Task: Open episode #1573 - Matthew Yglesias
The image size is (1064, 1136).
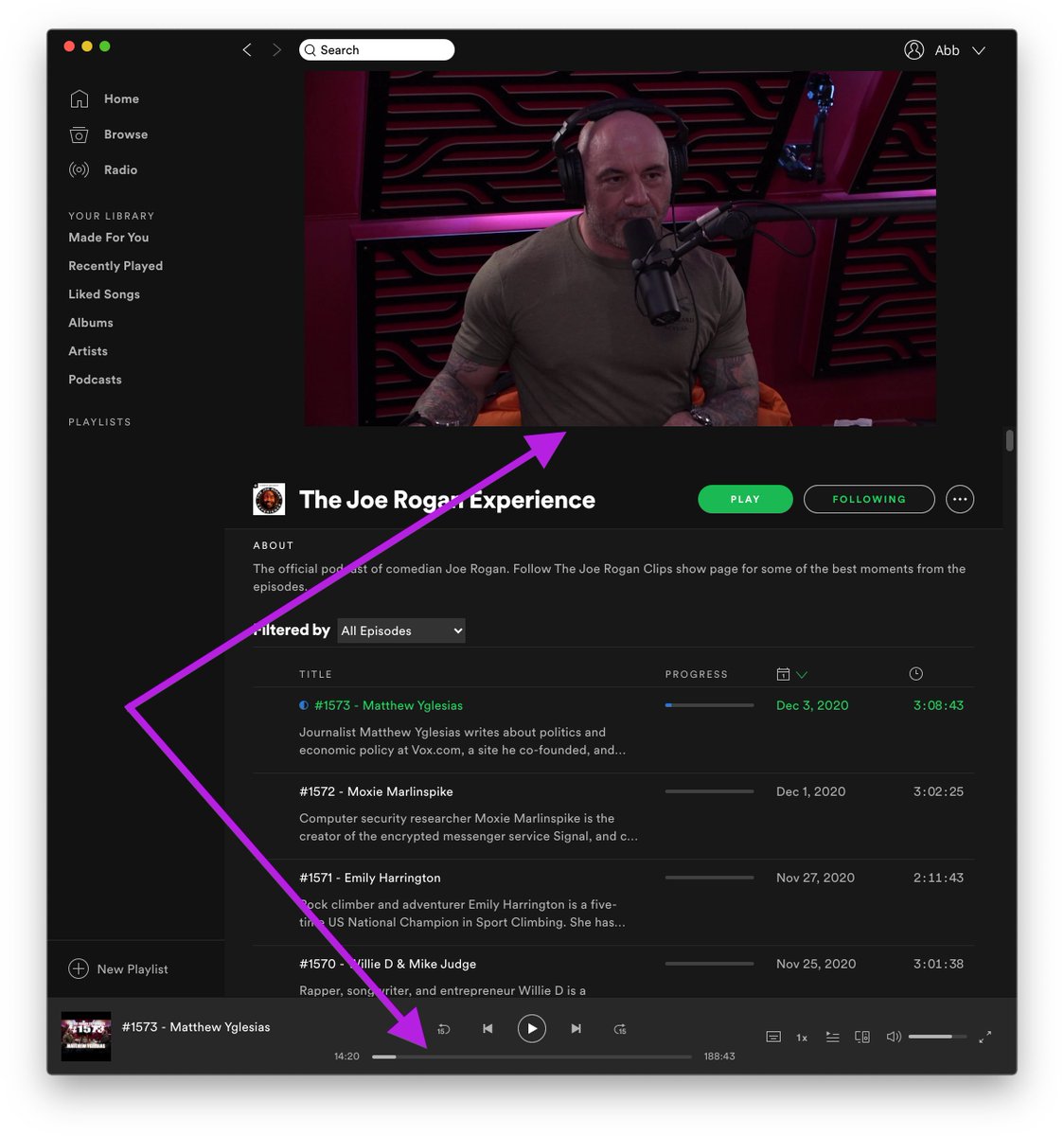Action: (388, 705)
